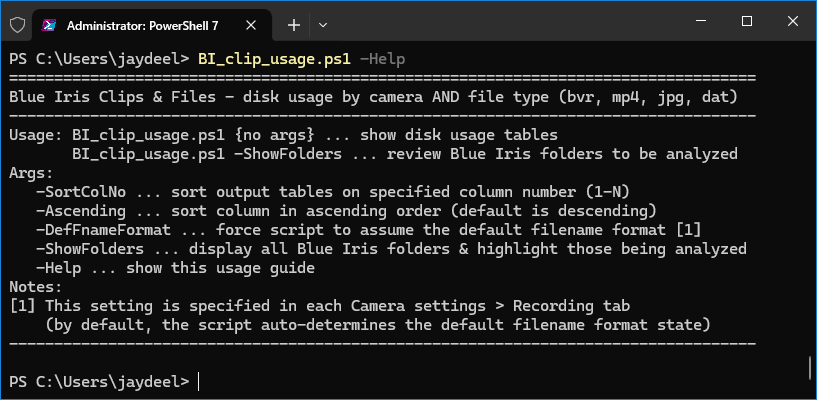The width and height of the screenshot is (817, 400).
Task: Click the -SortColNo argument text
Action: (x=81, y=192)
